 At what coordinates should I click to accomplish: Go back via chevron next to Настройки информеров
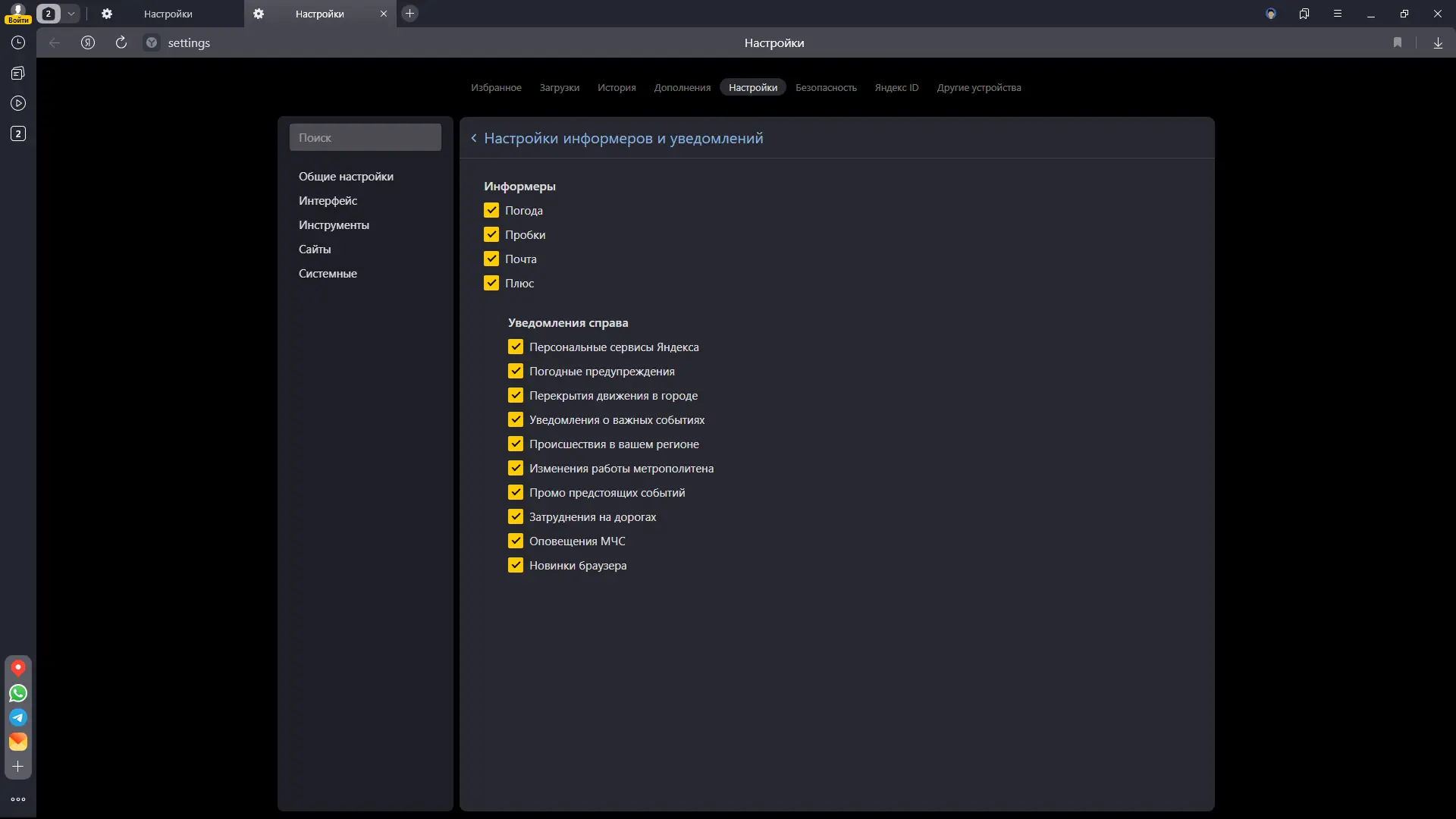click(474, 138)
